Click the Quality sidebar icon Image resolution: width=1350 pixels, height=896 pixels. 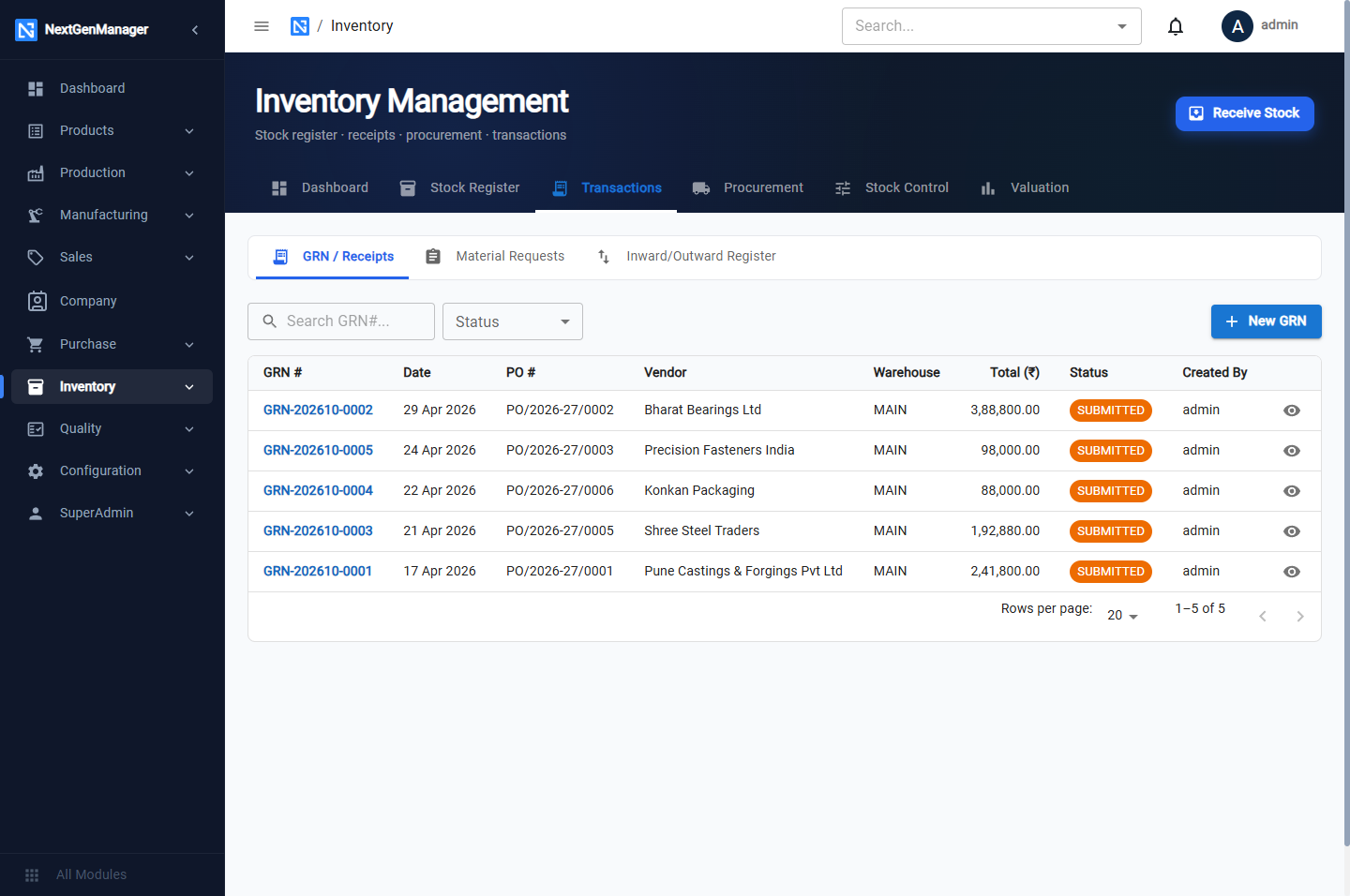click(36, 428)
